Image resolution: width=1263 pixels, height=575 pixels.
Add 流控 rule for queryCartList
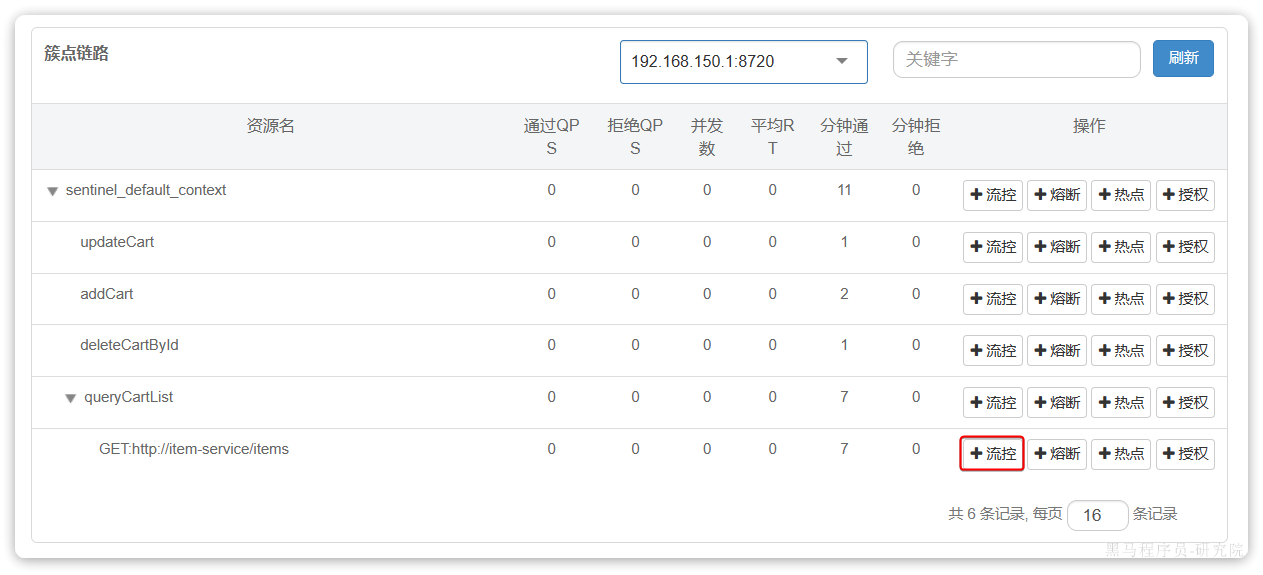pyautogui.click(x=992, y=403)
